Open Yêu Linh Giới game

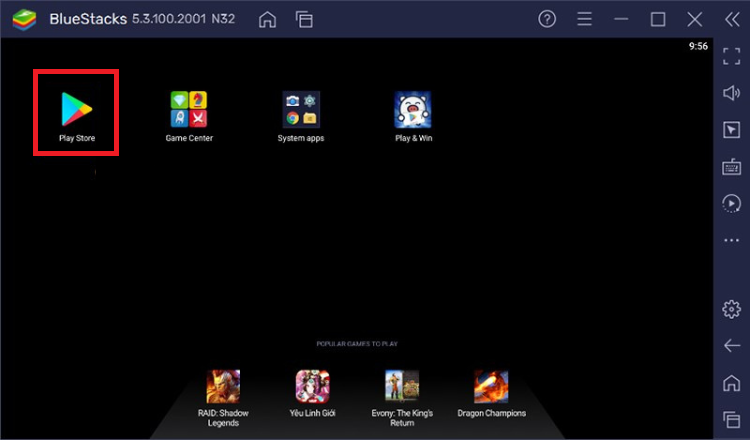click(x=312, y=386)
